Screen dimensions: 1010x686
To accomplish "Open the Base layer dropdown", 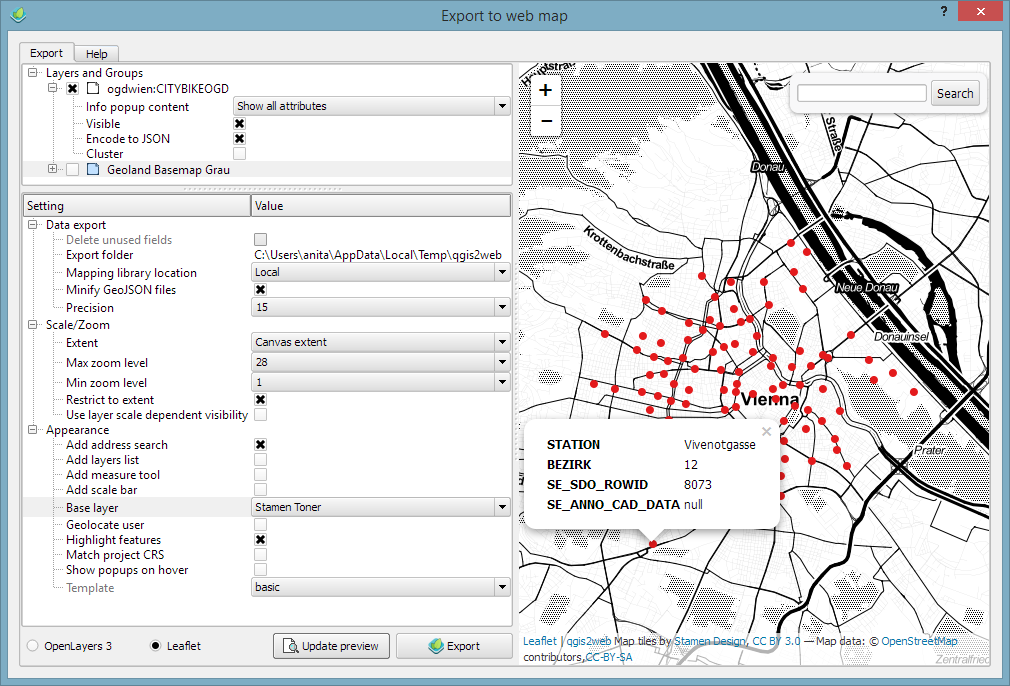I will pyautogui.click(x=380, y=508).
